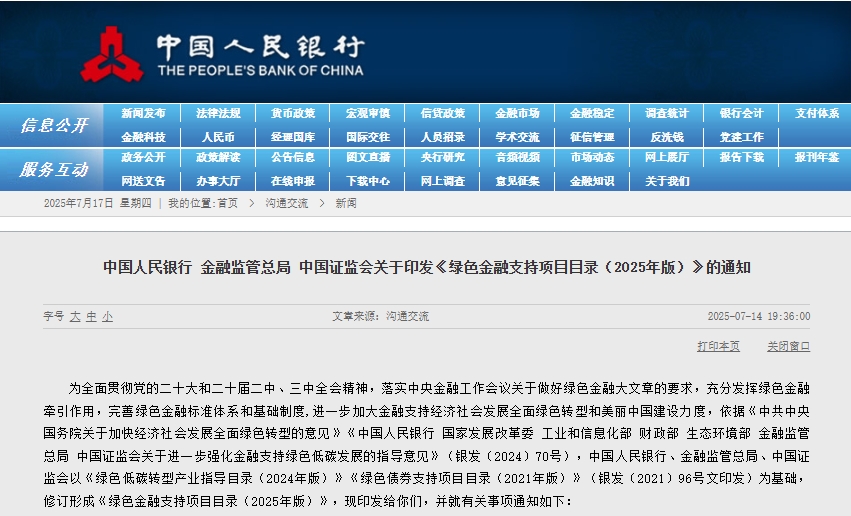Click the 信息公开 category header
This screenshot has height=516, width=851.
(x=54, y=125)
